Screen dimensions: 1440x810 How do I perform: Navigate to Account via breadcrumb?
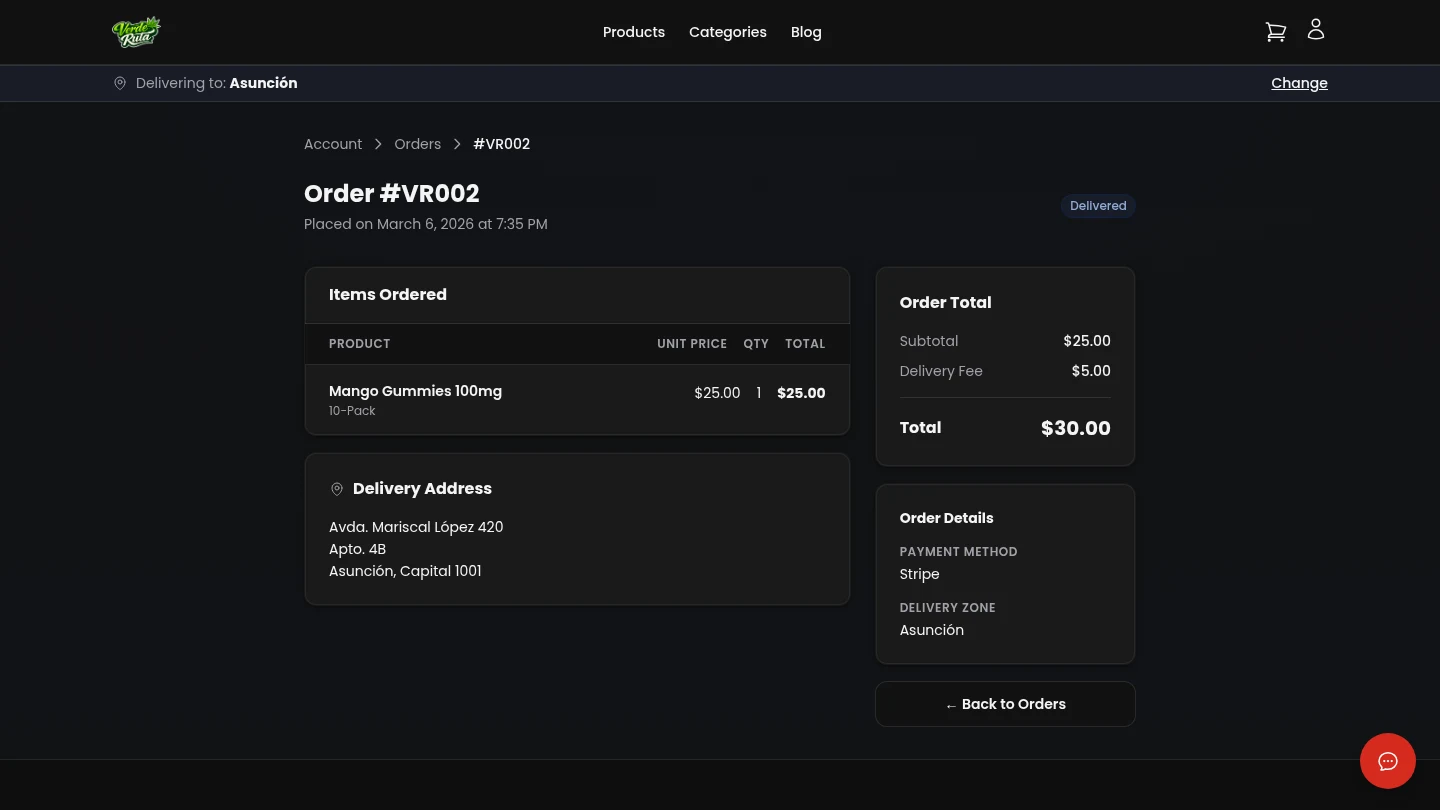point(333,144)
